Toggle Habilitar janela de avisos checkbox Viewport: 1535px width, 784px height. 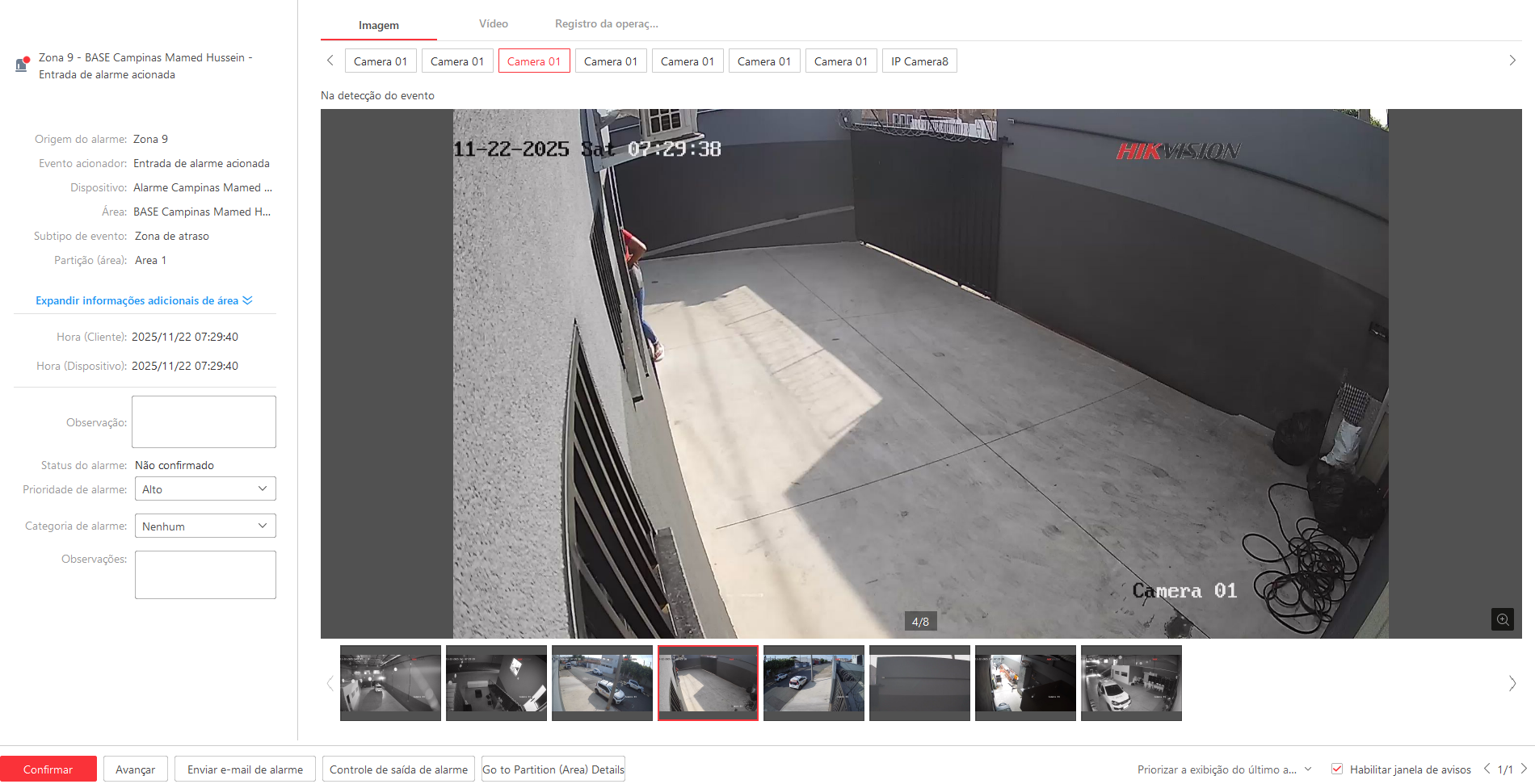point(1337,769)
